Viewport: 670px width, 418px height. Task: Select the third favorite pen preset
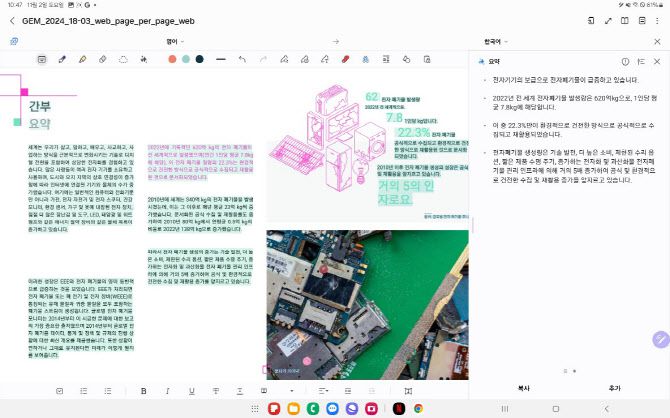coord(325,59)
